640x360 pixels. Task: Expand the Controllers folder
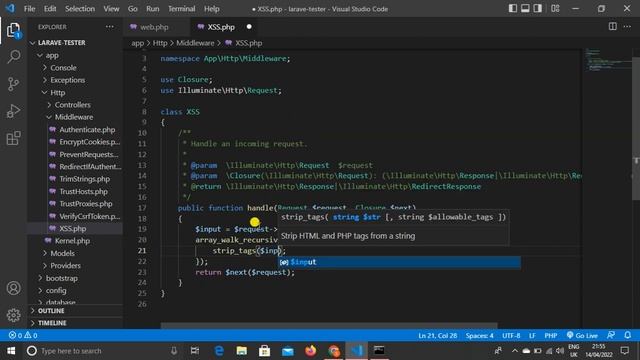point(73,105)
